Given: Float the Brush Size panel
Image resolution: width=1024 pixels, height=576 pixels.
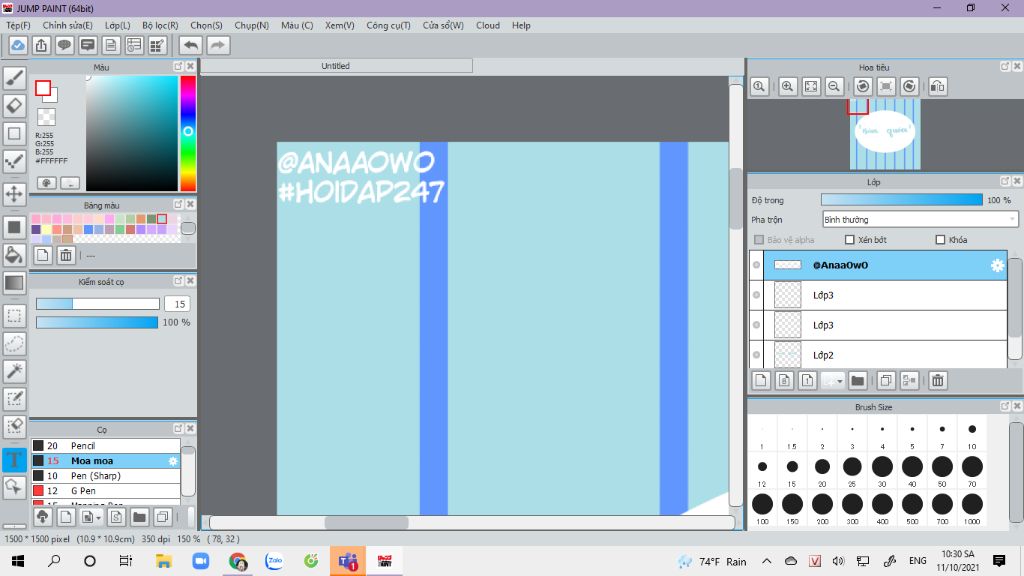Looking at the screenshot, I should [x=1005, y=406].
